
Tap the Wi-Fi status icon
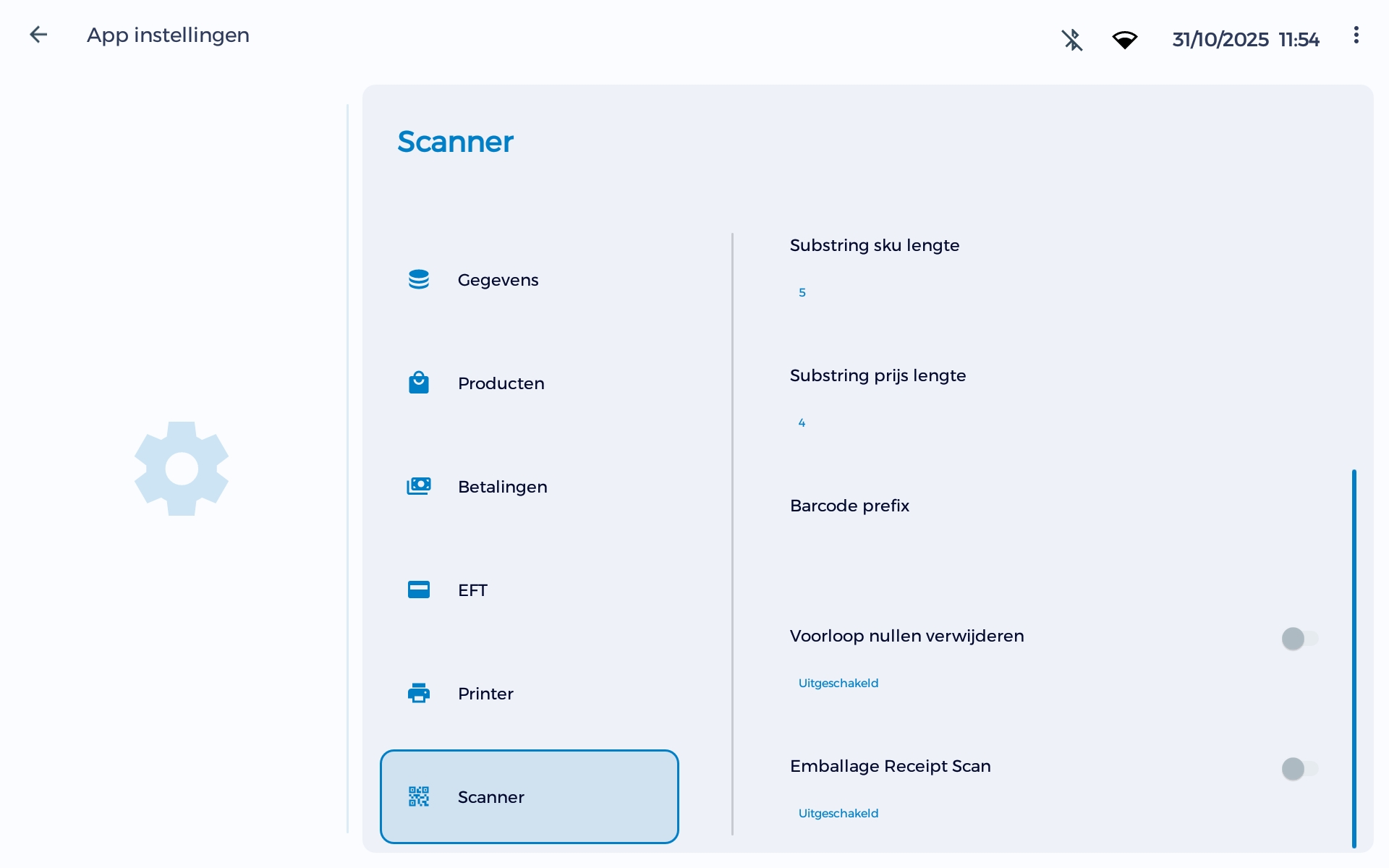tap(1125, 40)
